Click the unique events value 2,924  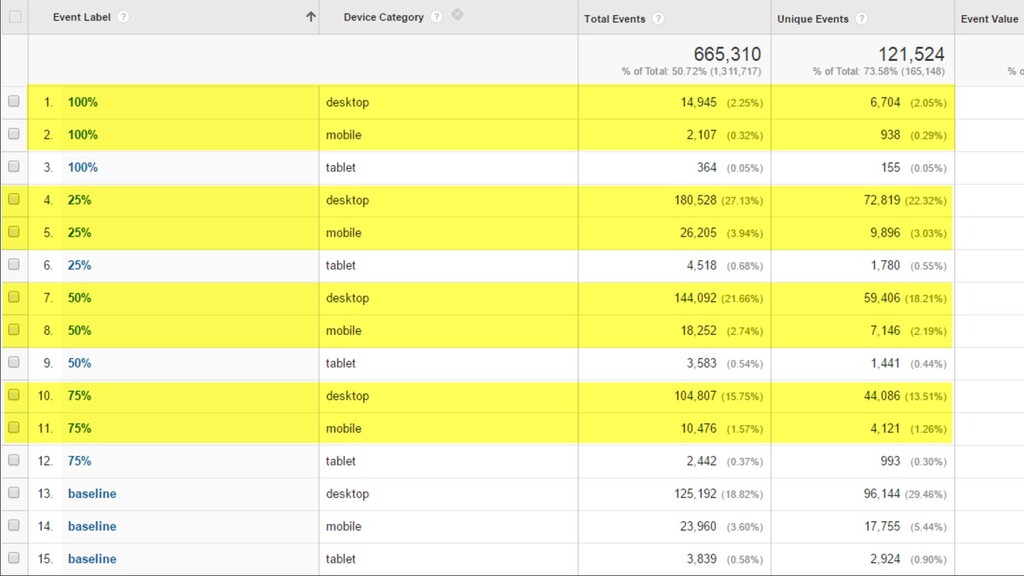(x=885, y=559)
